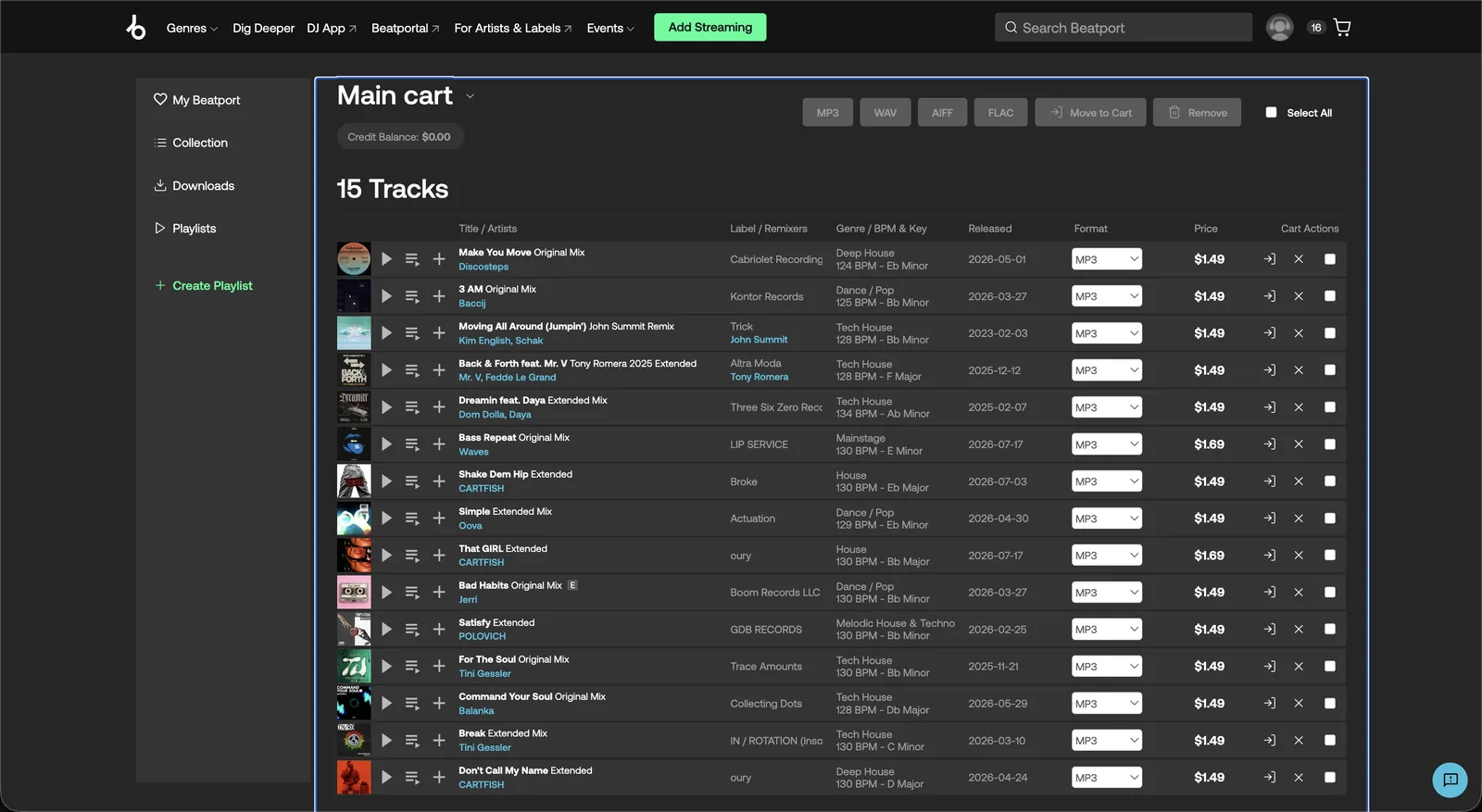Image resolution: width=1482 pixels, height=812 pixels.
Task: Play For The Soul Original Mix
Action: point(386,667)
